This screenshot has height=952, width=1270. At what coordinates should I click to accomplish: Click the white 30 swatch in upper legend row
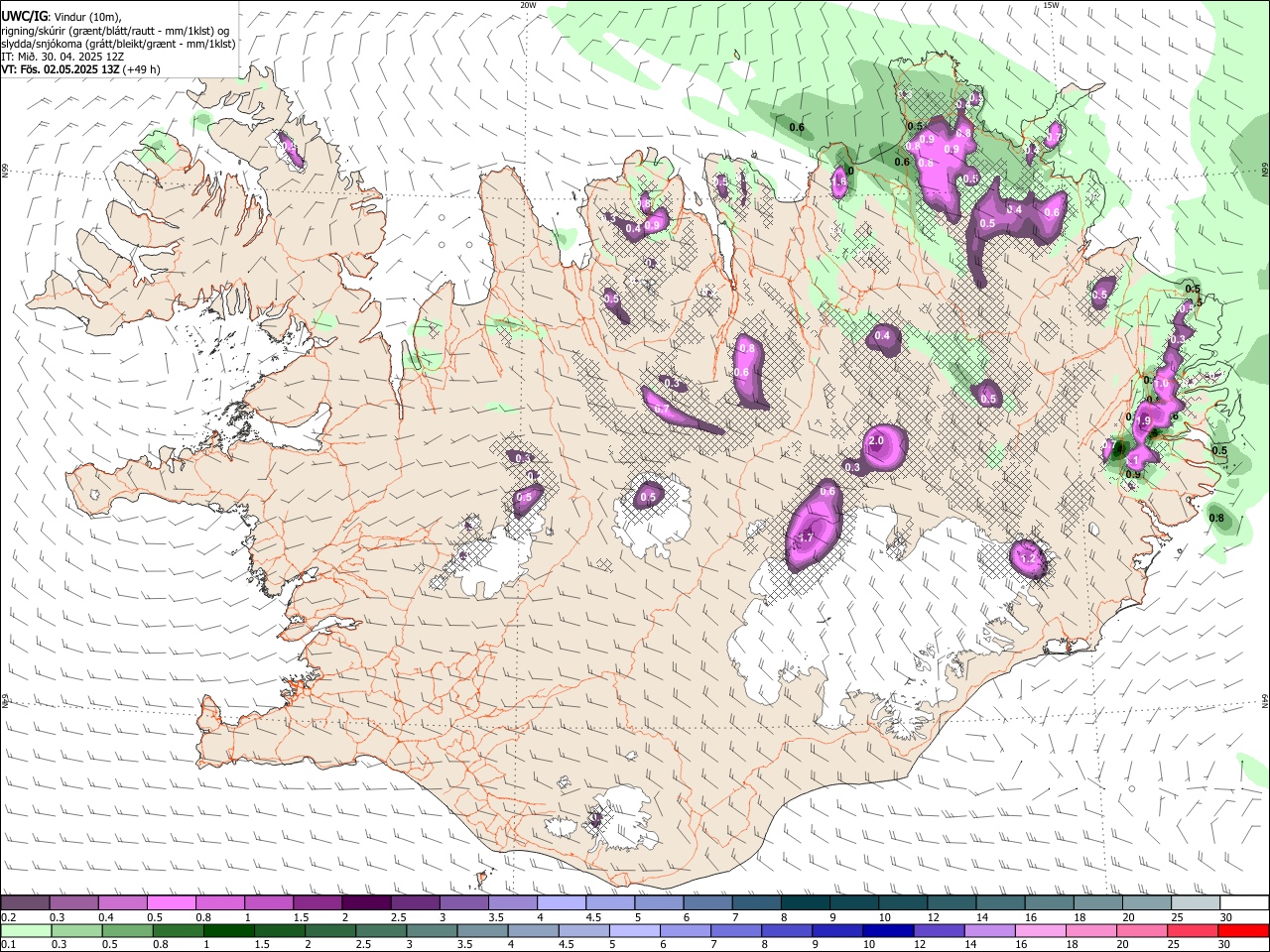point(1245,903)
